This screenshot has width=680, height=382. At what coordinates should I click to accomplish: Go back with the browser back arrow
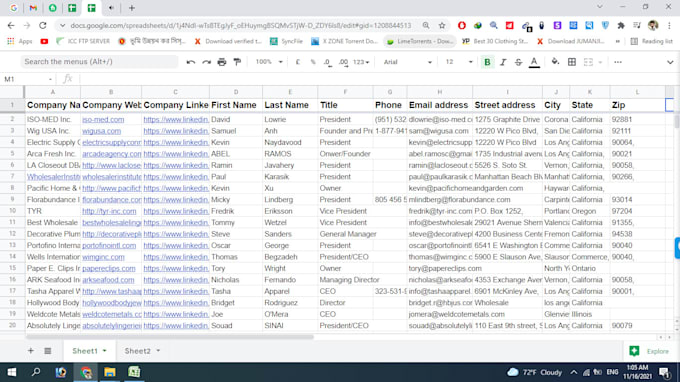pyautogui.click(x=11, y=26)
